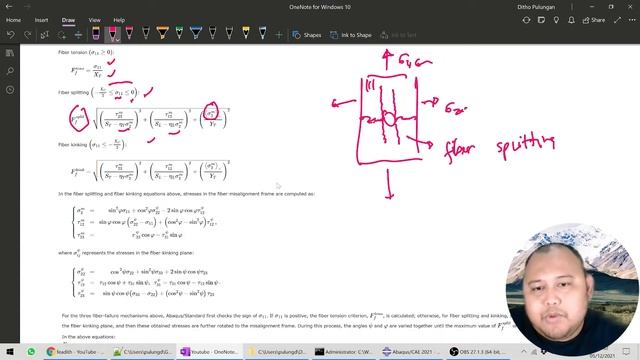Screen dimensions: 640x360
Task: Select the wide blue highlighter
Action: pyautogui.click(x=196, y=33)
